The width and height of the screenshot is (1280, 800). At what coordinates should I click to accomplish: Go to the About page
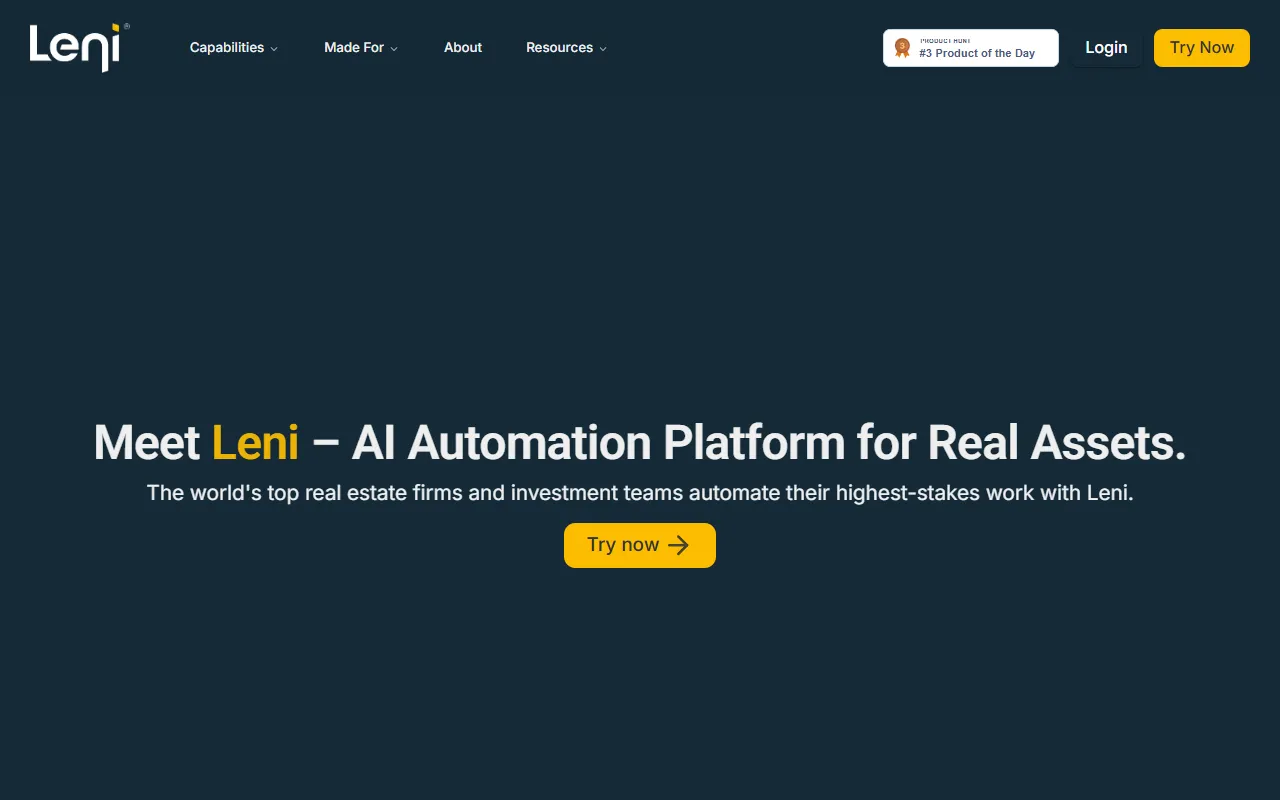tap(463, 48)
